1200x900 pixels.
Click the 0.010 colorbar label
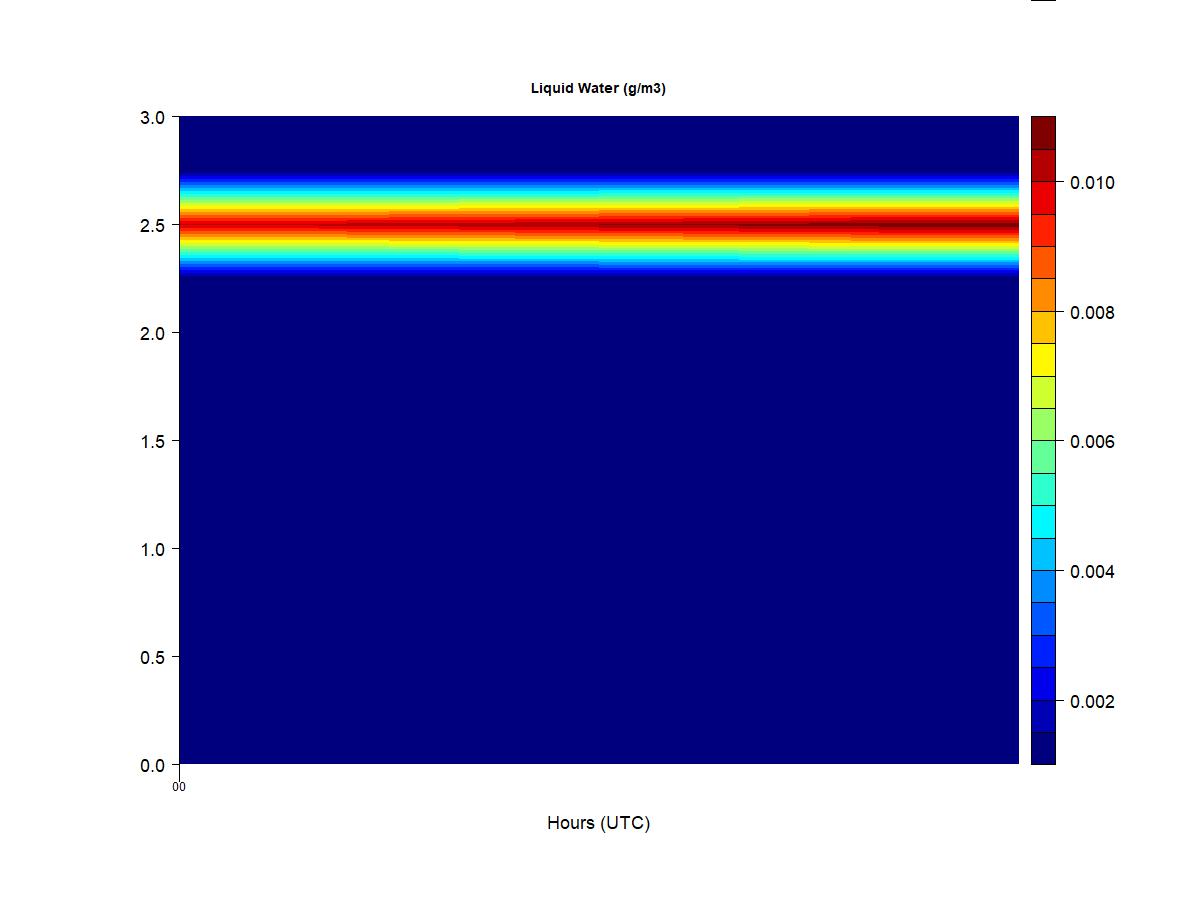tap(1092, 183)
